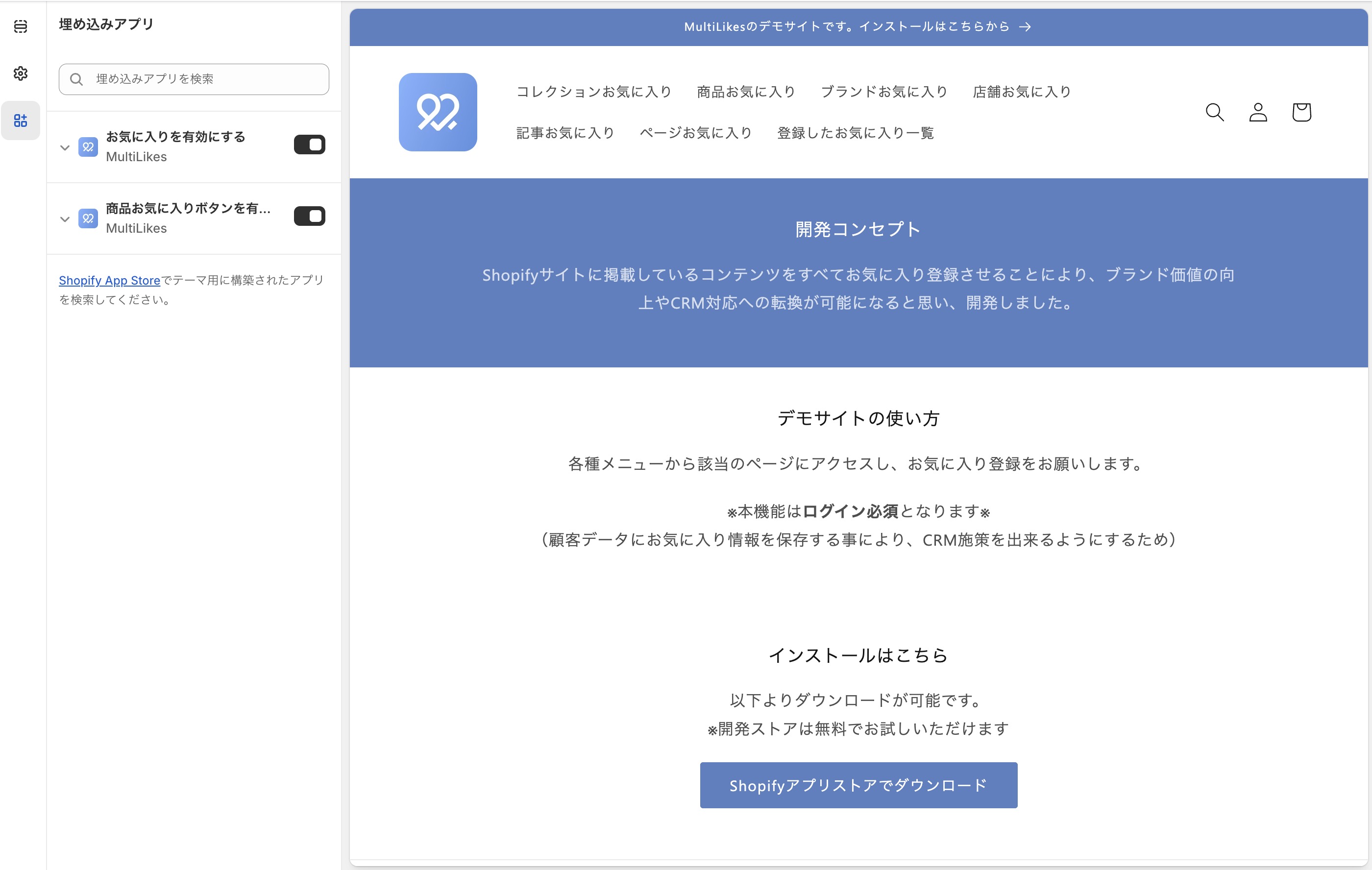Open the shopping cart bag icon
The image size is (1372, 870).
pos(1301,112)
